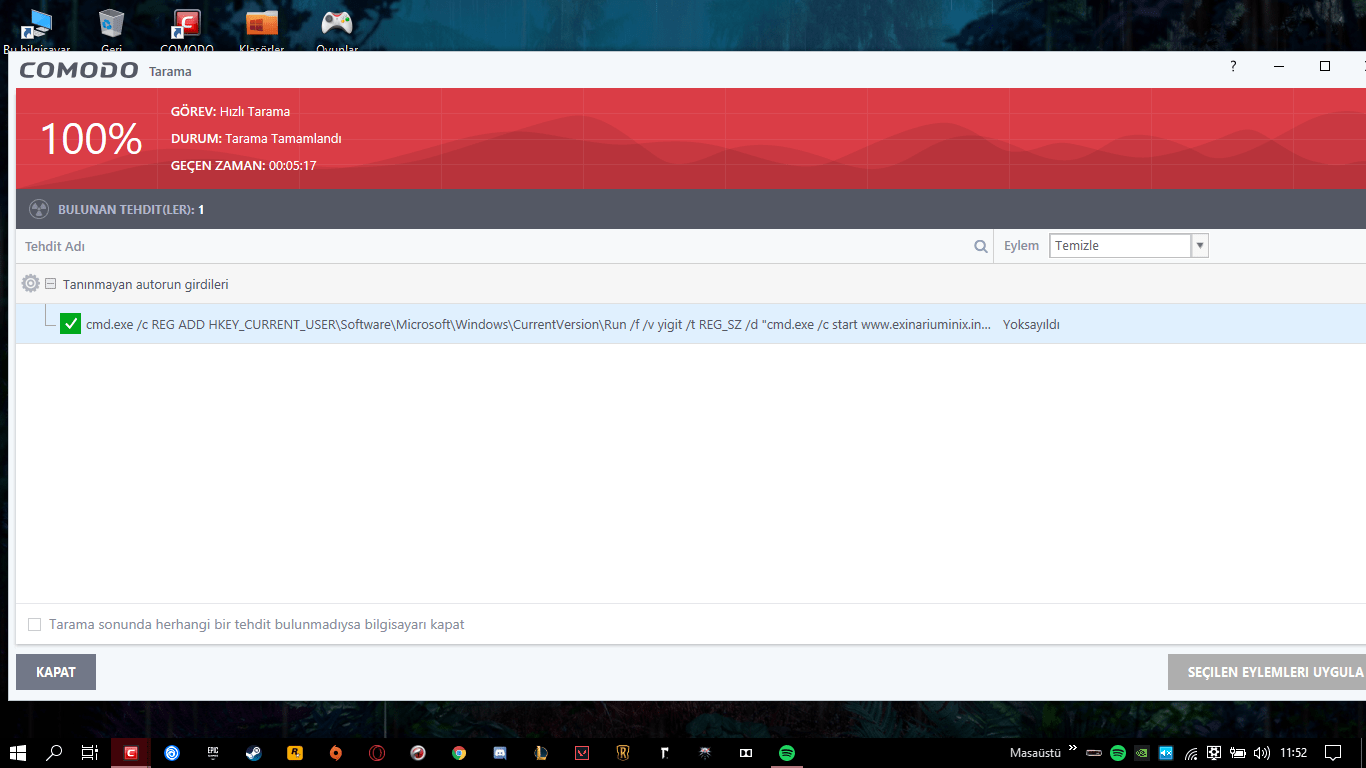Click the GEÇEN ZAMAN 00:05:17 text

pyautogui.click(x=244, y=165)
